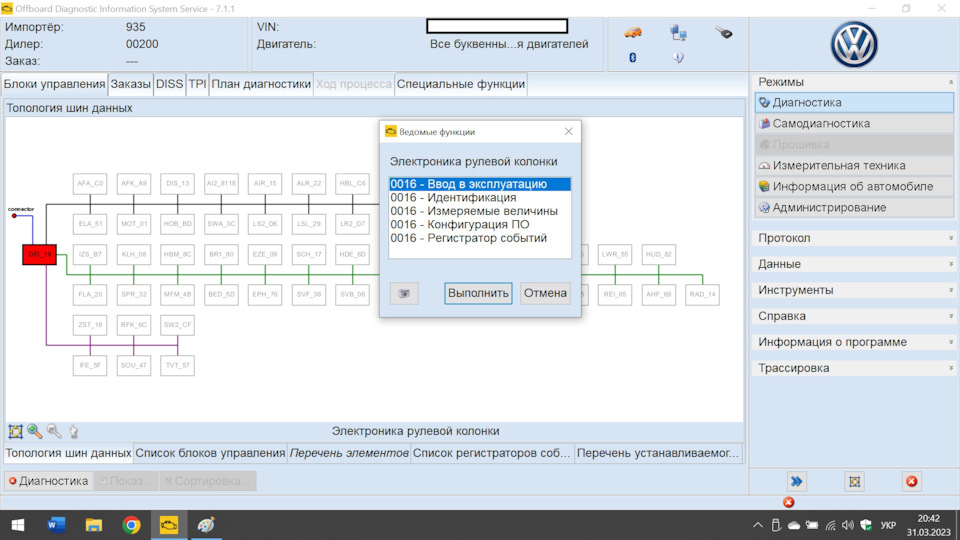Click the Диагностика button at bottom left

48,481
